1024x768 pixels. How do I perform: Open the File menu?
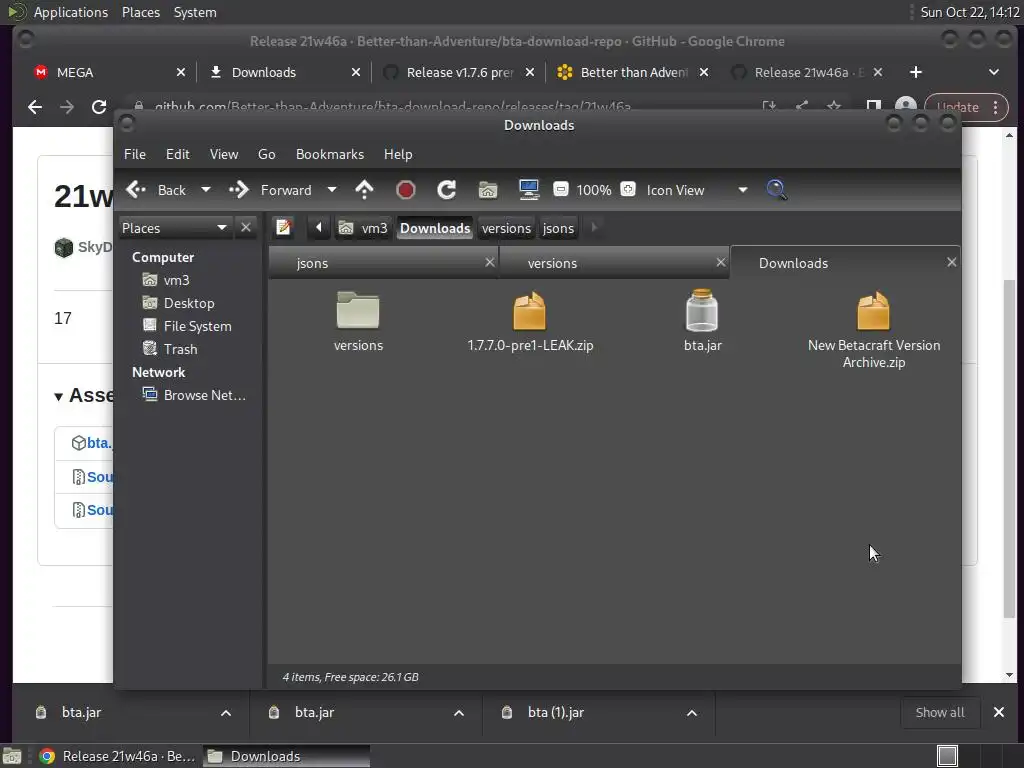tap(135, 154)
